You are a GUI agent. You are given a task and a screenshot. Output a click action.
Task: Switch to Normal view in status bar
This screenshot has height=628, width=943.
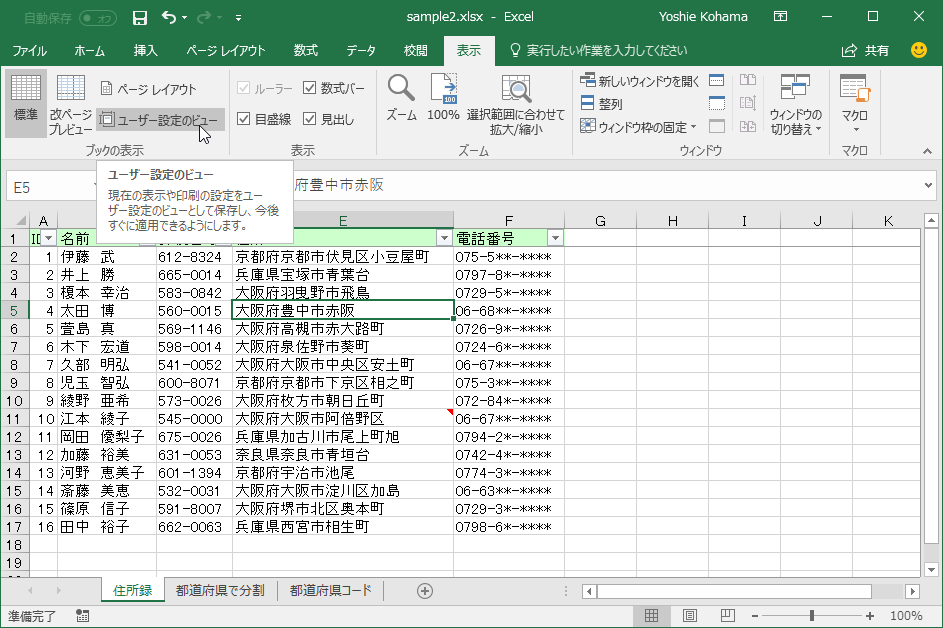point(651,615)
